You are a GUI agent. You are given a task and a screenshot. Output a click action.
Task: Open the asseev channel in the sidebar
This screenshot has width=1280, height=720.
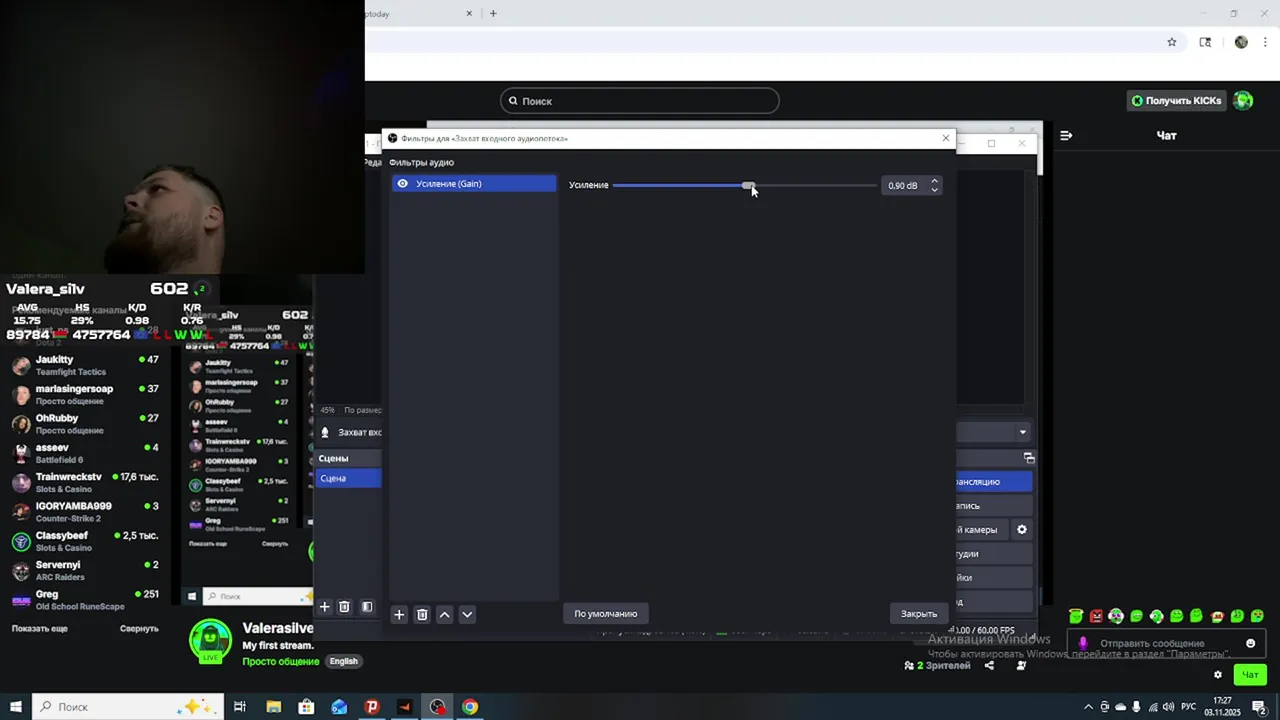[86, 453]
